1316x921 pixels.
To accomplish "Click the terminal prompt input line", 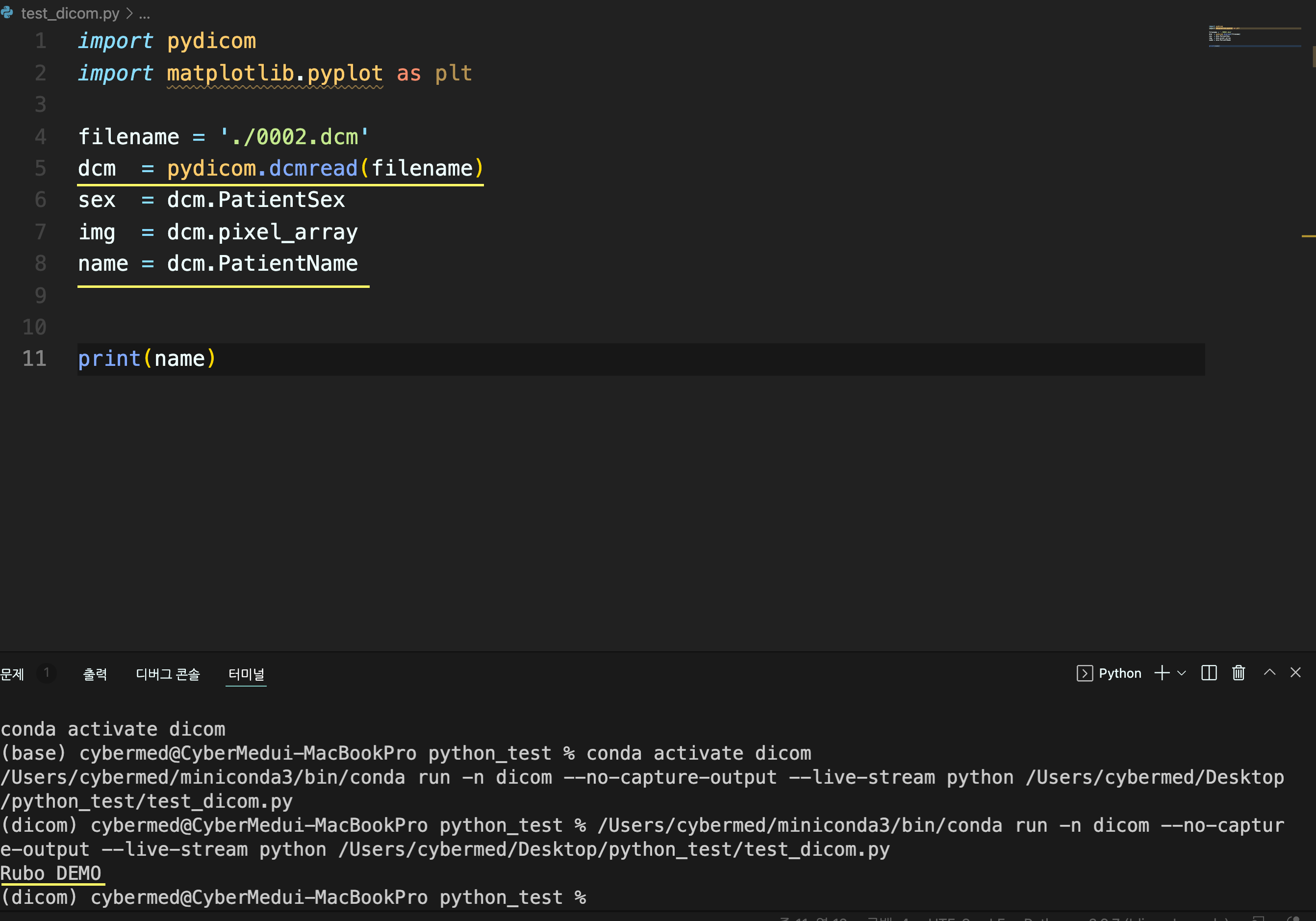I will [631, 897].
